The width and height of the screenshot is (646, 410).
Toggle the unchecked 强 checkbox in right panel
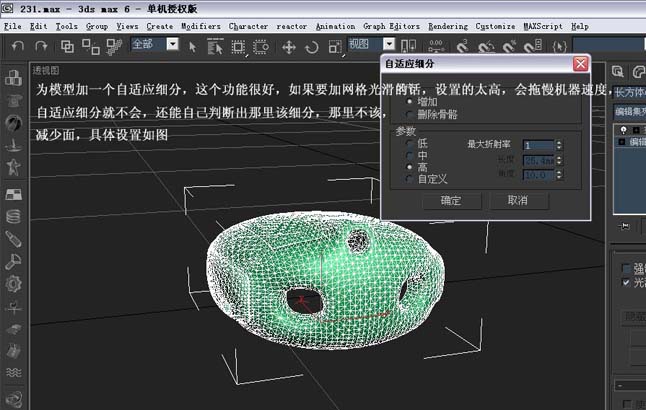626,269
